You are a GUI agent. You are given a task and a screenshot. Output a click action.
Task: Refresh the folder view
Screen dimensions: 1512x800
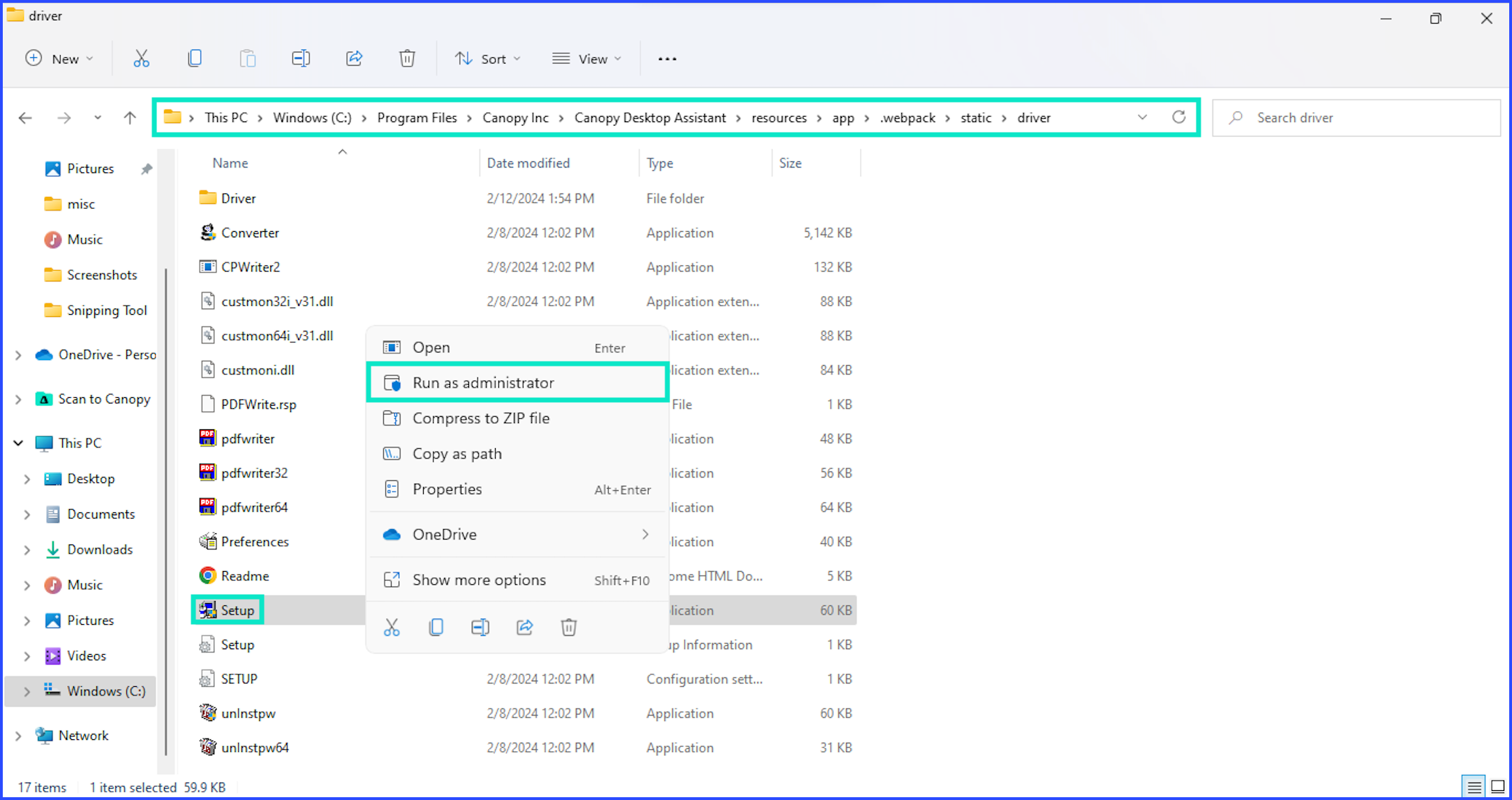pyautogui.click(x=1178, y=117)
